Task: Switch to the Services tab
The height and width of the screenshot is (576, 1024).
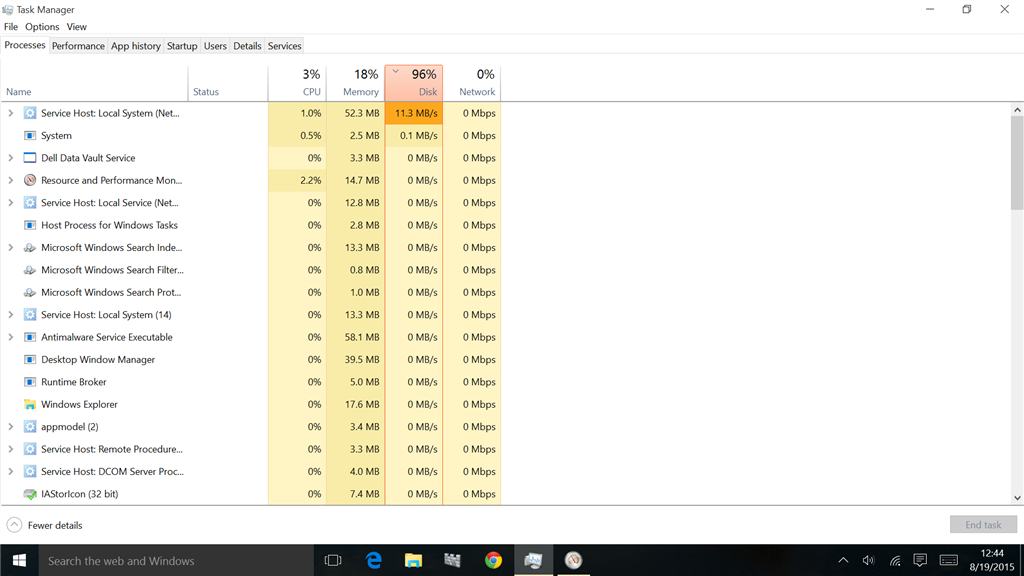Action: tap(285, 46)
